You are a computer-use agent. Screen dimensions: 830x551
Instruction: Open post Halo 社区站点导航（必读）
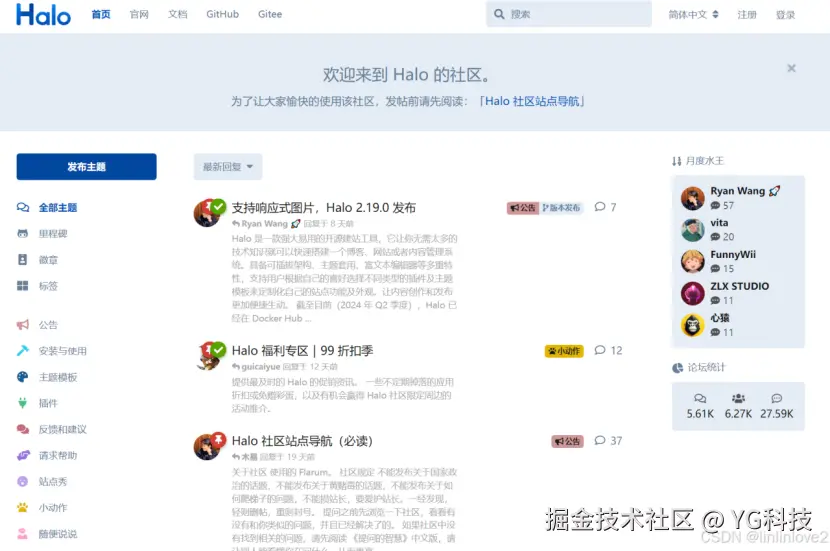click(302, 441)
